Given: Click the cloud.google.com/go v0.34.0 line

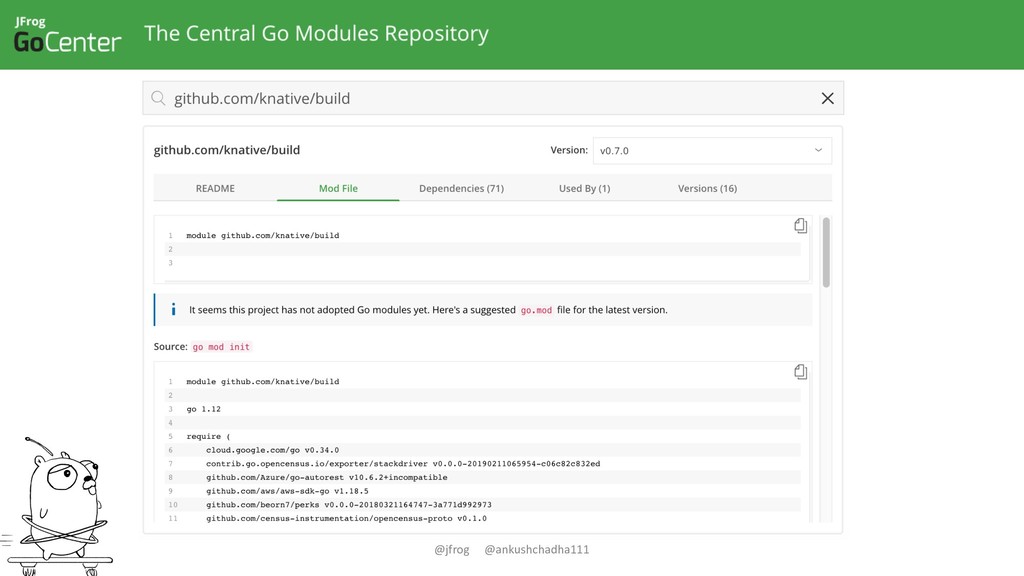Looking at the screenshot, I should point(272,450).
